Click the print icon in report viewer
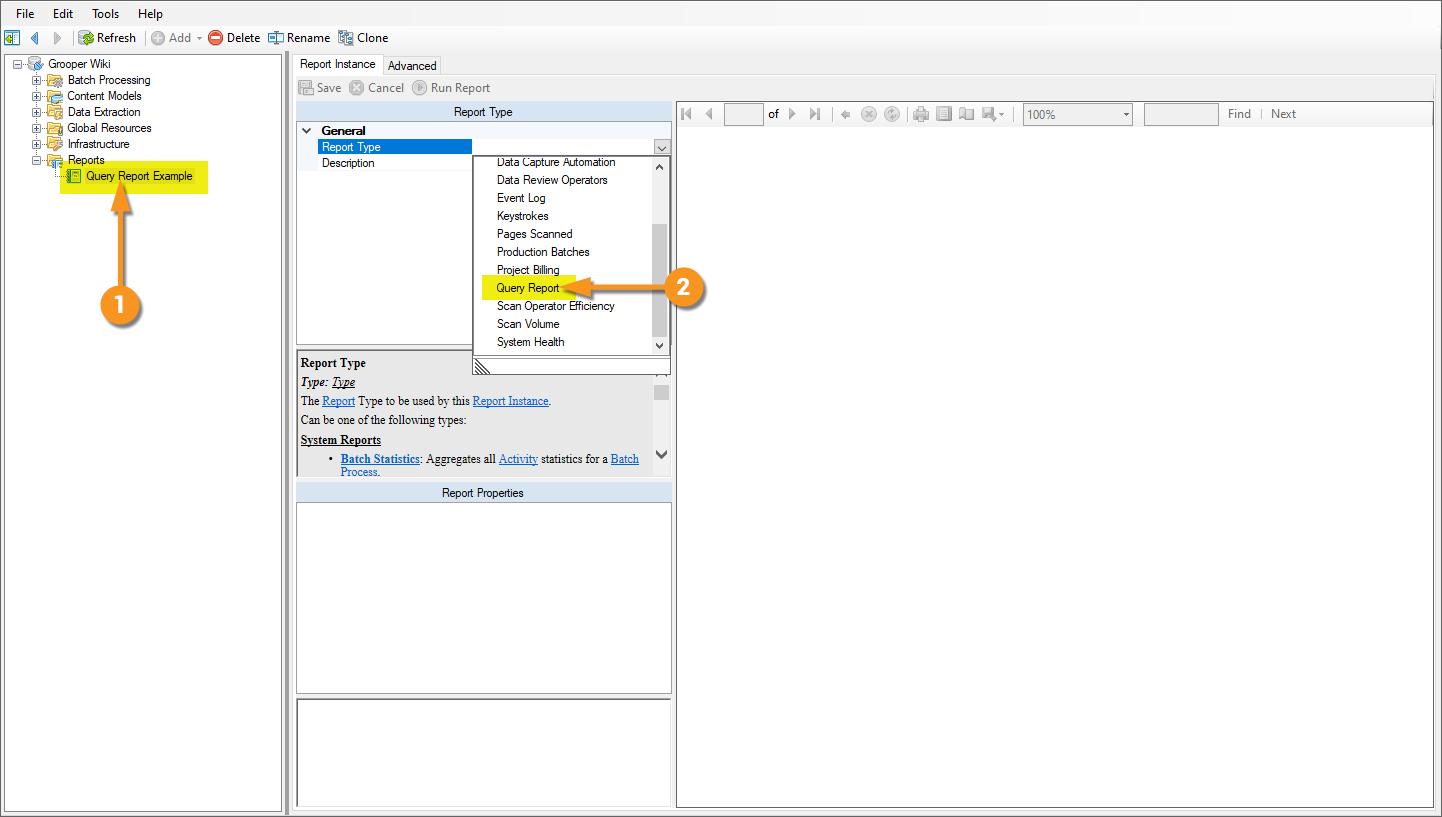1442x817 pixels. coord(921,114)
